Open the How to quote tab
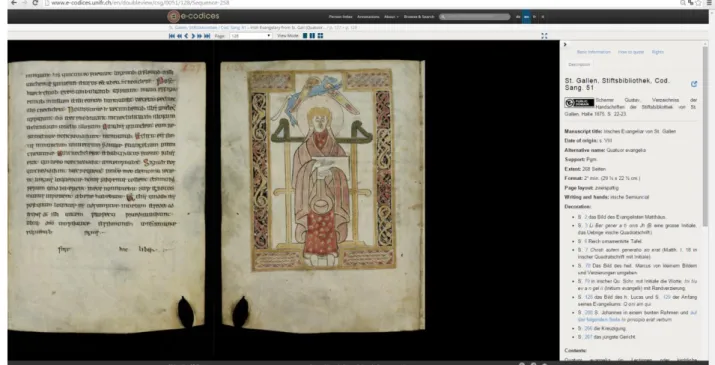The height and width of the screenshot is (365, 715). coord(631,52)
